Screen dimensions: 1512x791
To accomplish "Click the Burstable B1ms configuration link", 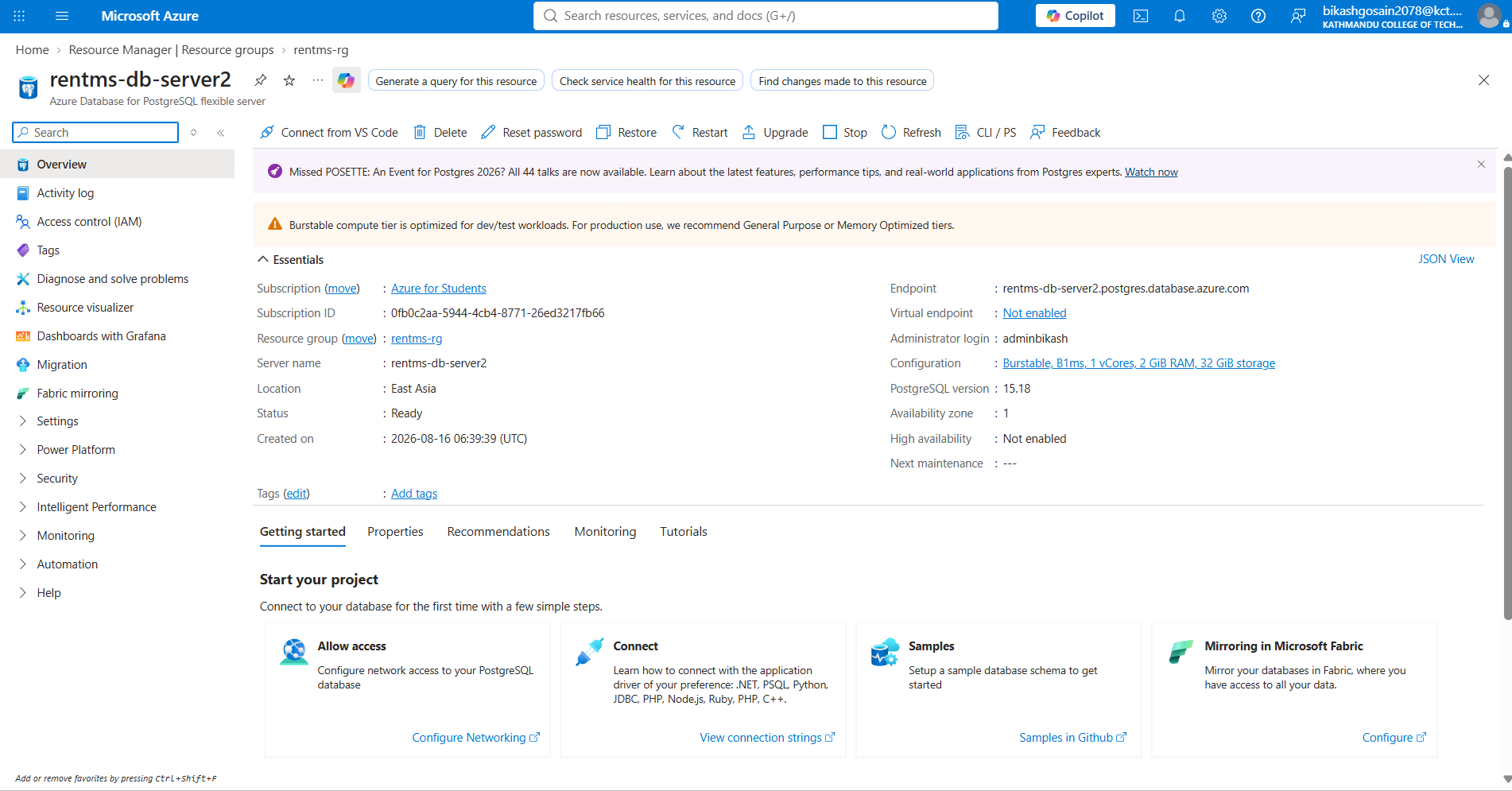I will pyautogui.click(x=1139, y=363).
